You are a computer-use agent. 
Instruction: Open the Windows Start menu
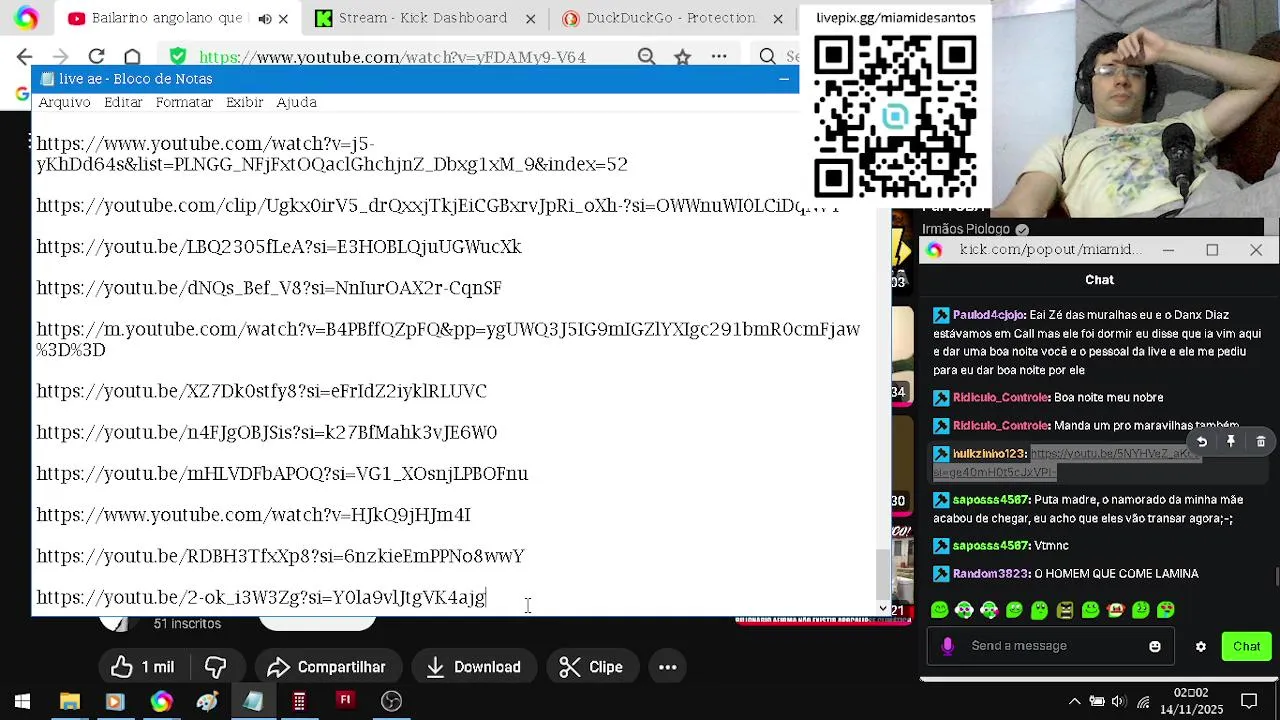tap(22, 702)
